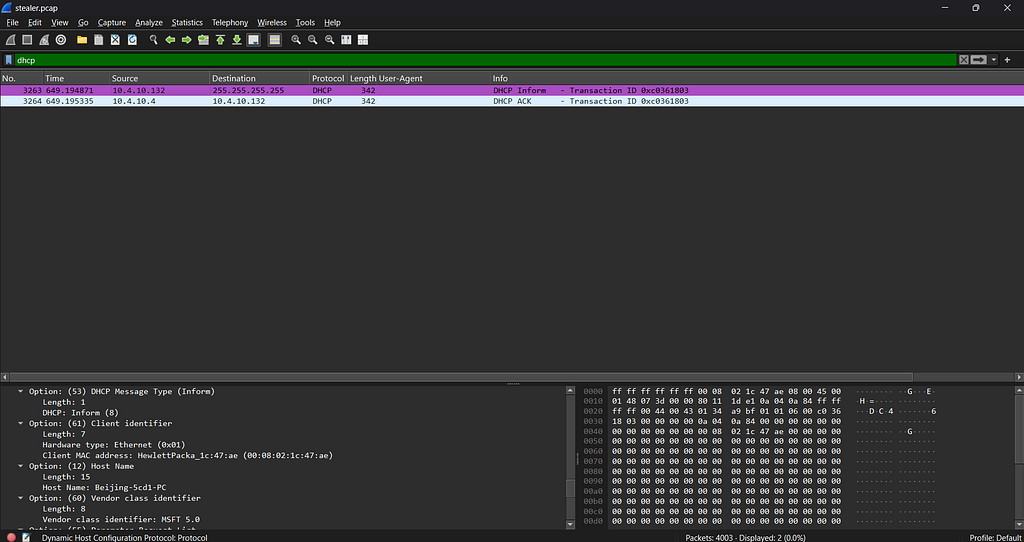Viewport: 1024px width, 542px height.
Task: Open the Tools menu
Action: [305, 23]
